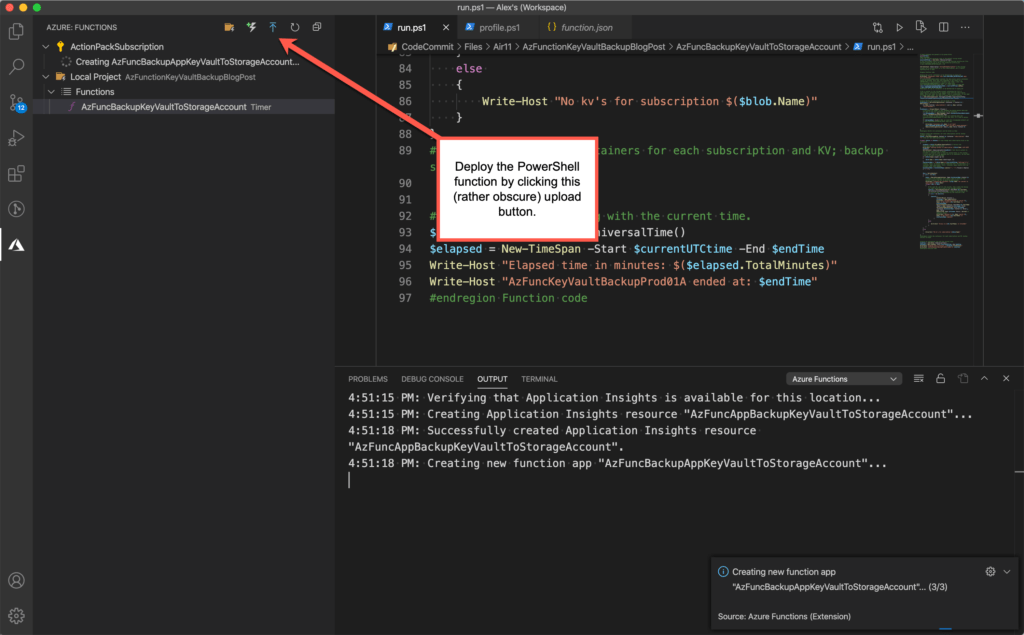The height and width of the screenshot is (635, 1024).
Task: Click run.ps1 in the breadcrumb
Action: (x=881, y=47)
